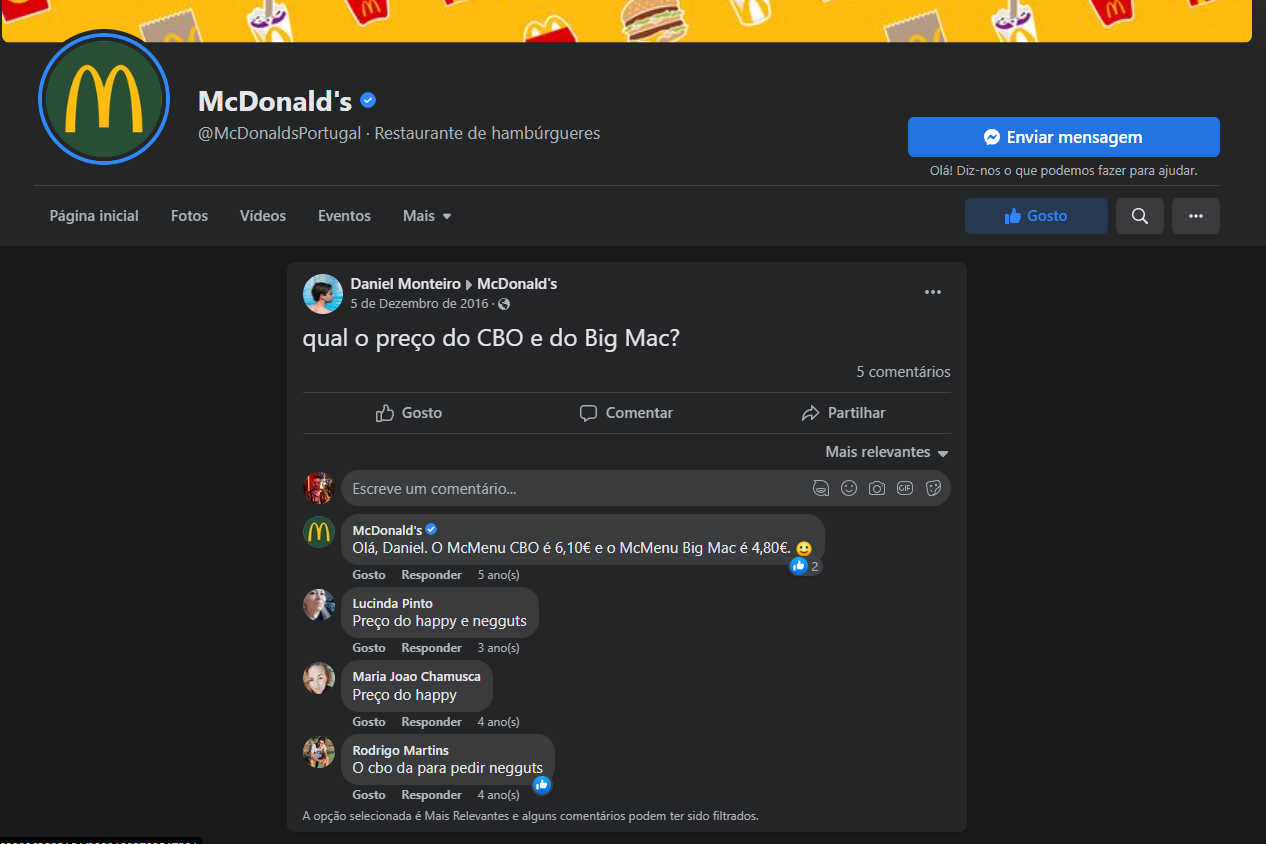Click the Escreve um comentário input field
The image size is (1266, 844).
[575, 489]
